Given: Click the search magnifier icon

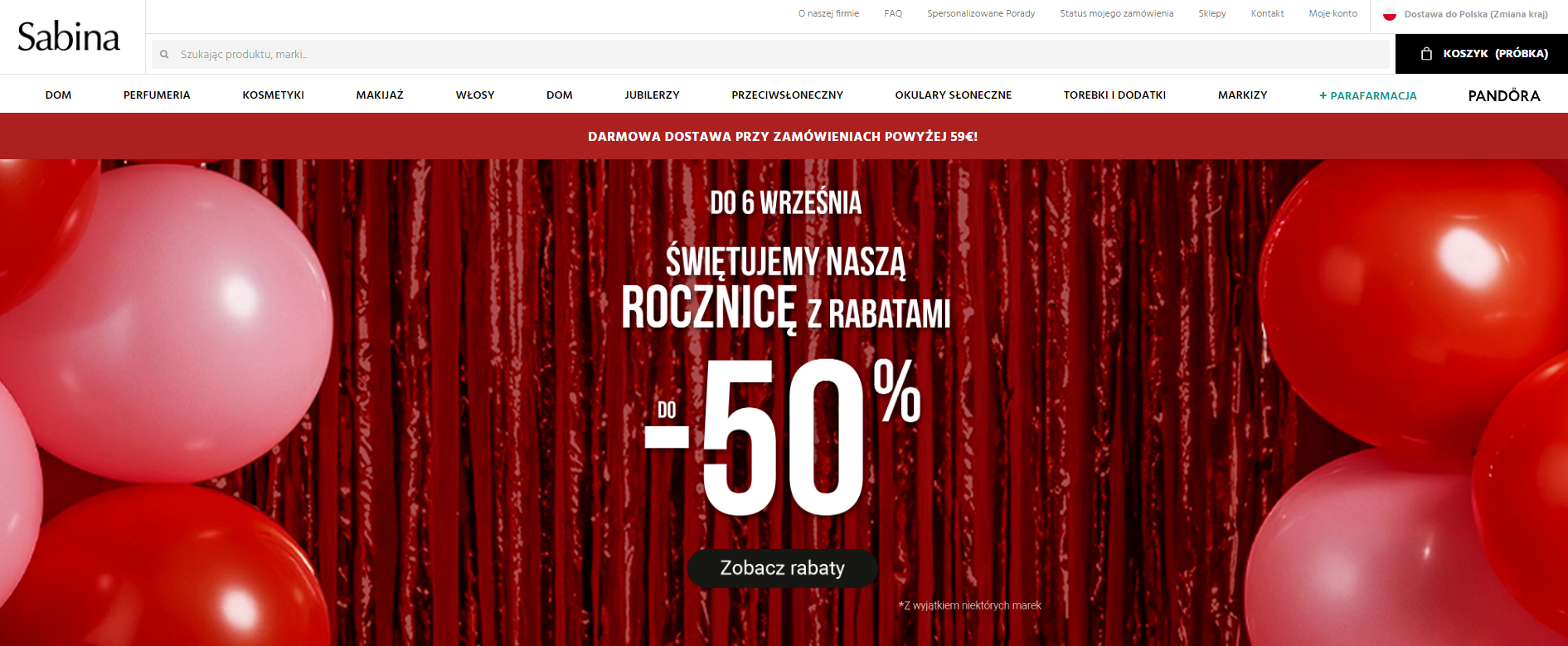Looking at the screenshot, I should click(x=164, y=55).
